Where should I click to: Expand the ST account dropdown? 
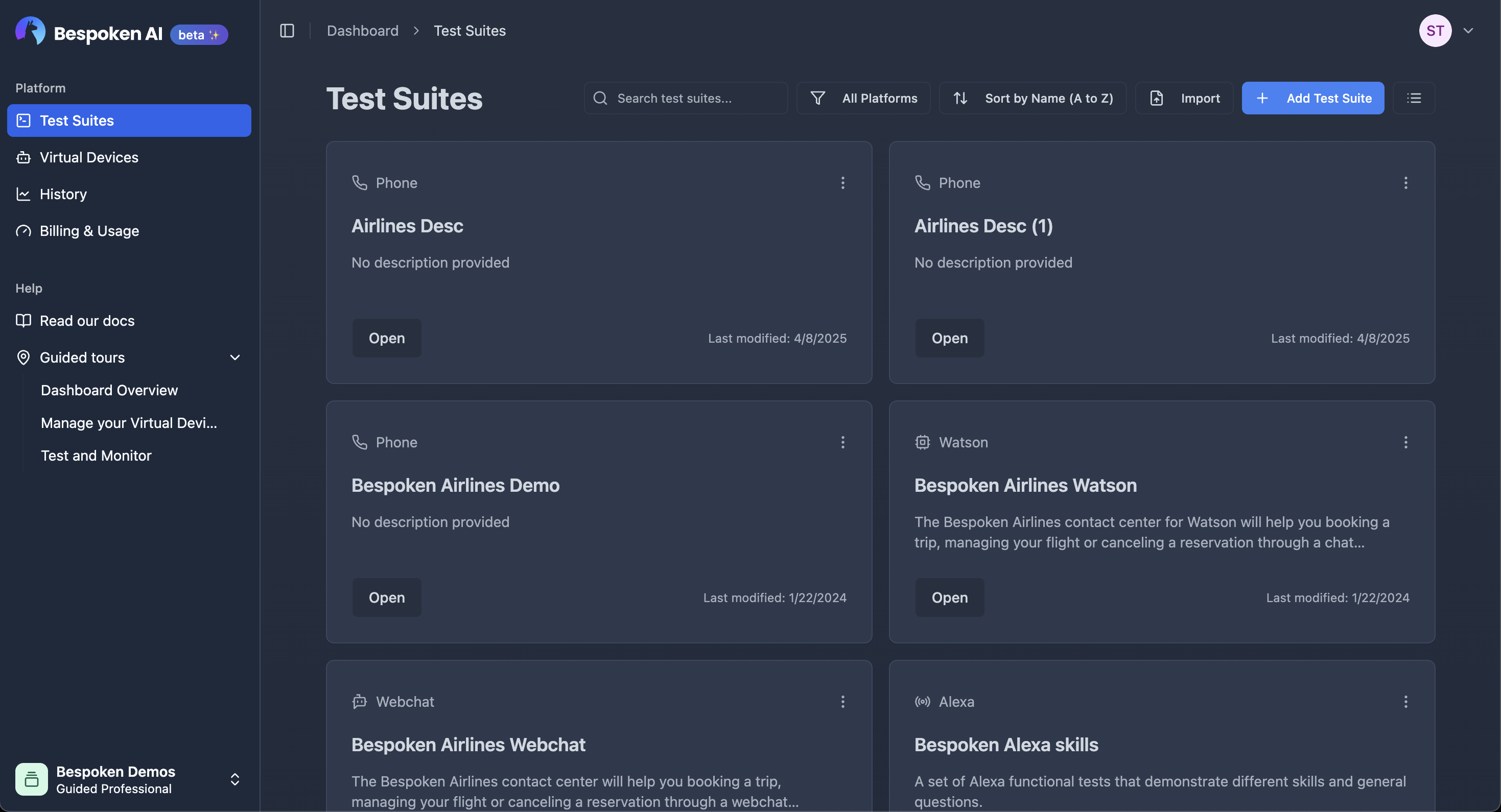click(1469, 30)
